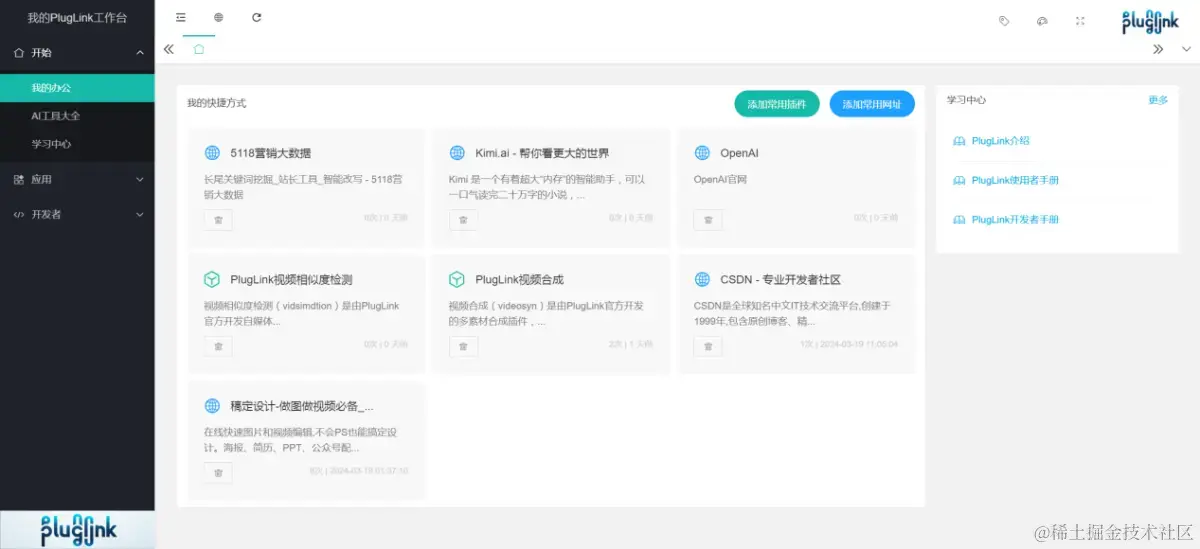
Task: Select the home tab icon
Action: tap(199, 49)
